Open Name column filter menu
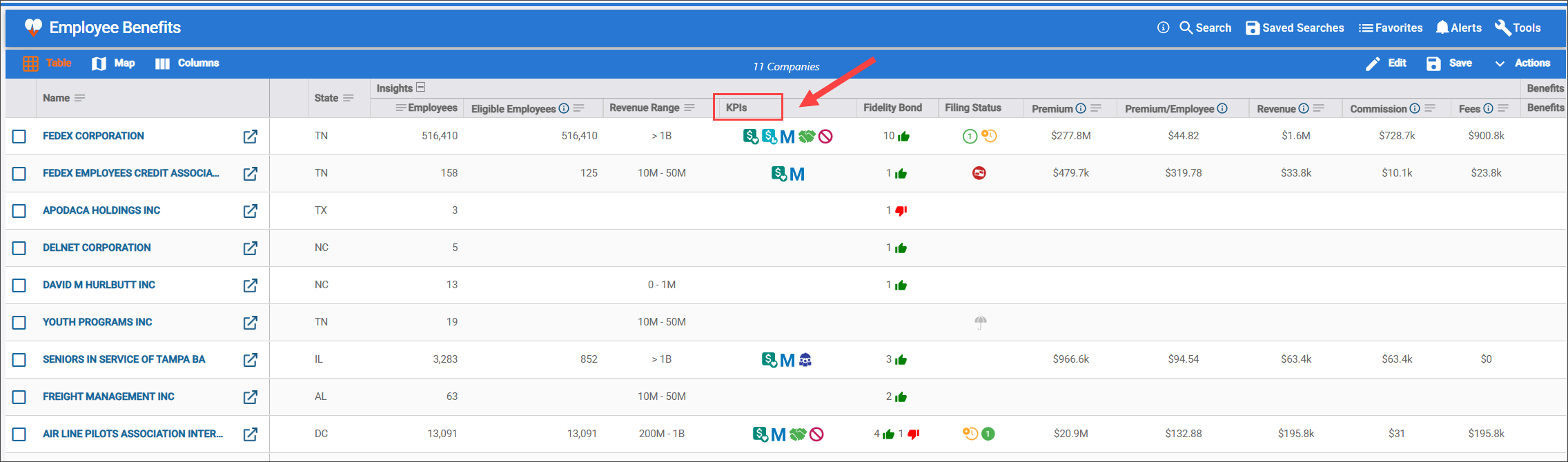The height and width of the screenshot is (462, 1568). tap(80, 98)
